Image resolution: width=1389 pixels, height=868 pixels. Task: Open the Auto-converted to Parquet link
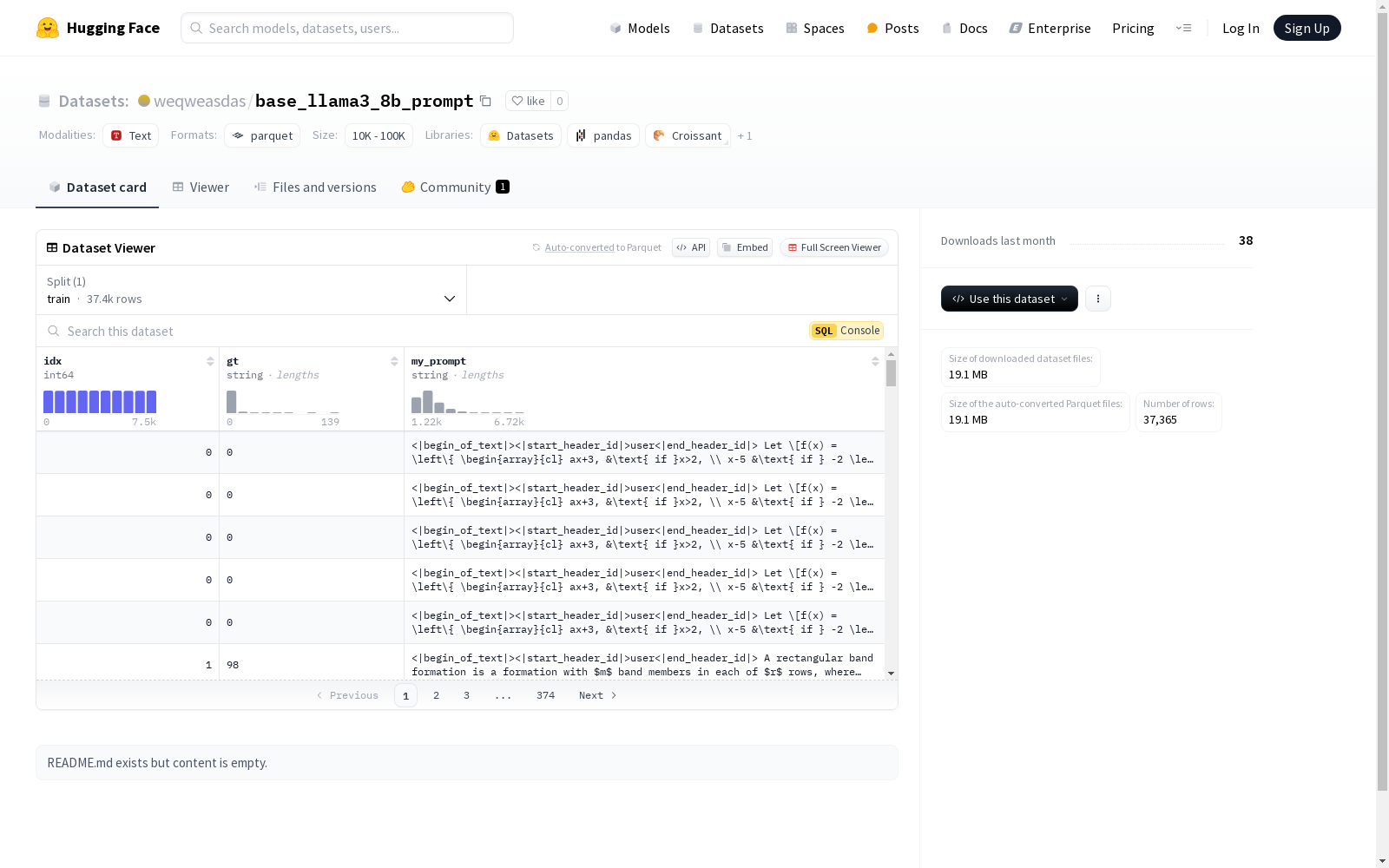pyautogui.click(x=579, y=247)
